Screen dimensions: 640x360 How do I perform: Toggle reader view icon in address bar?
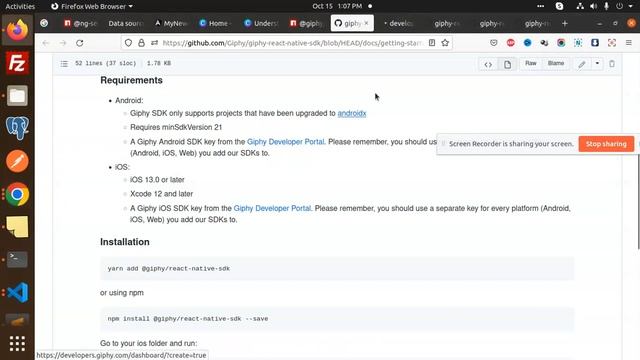pyautogui.click(x=432, y=43)
